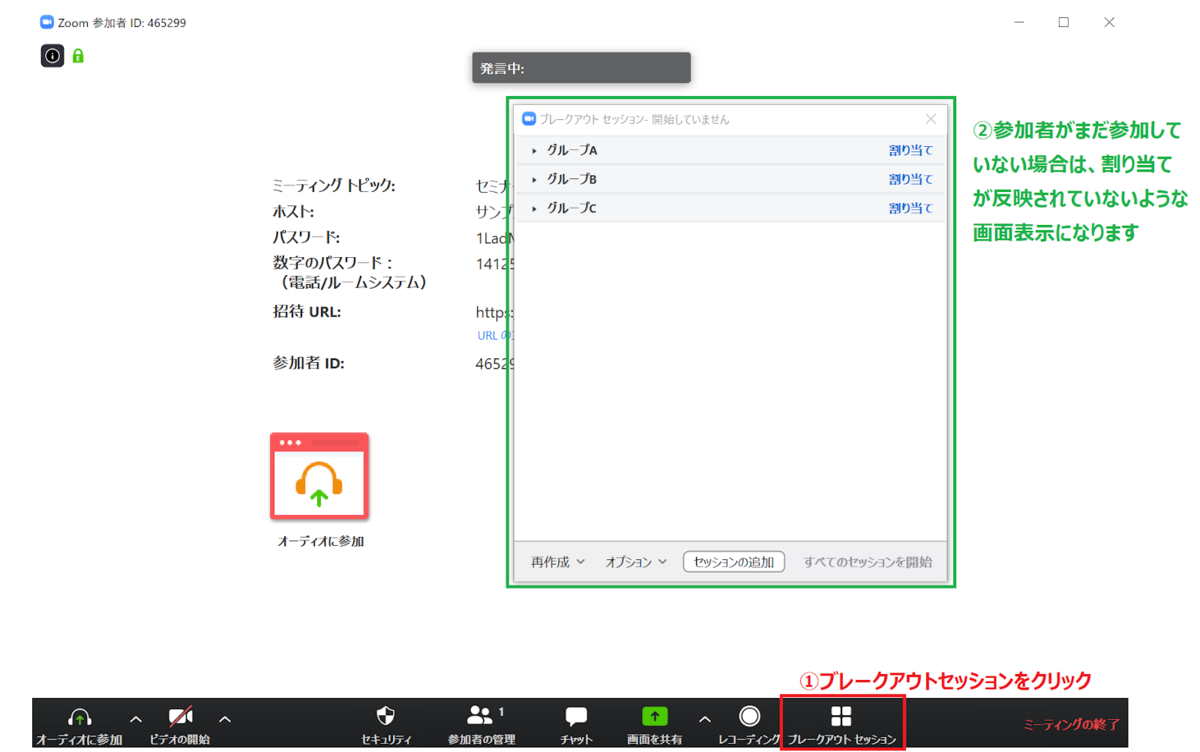The height and width of the screenshot is (752, 1200).
Task: Click the large オーディオに参加 thumbnail
Action: click(320, 477)
